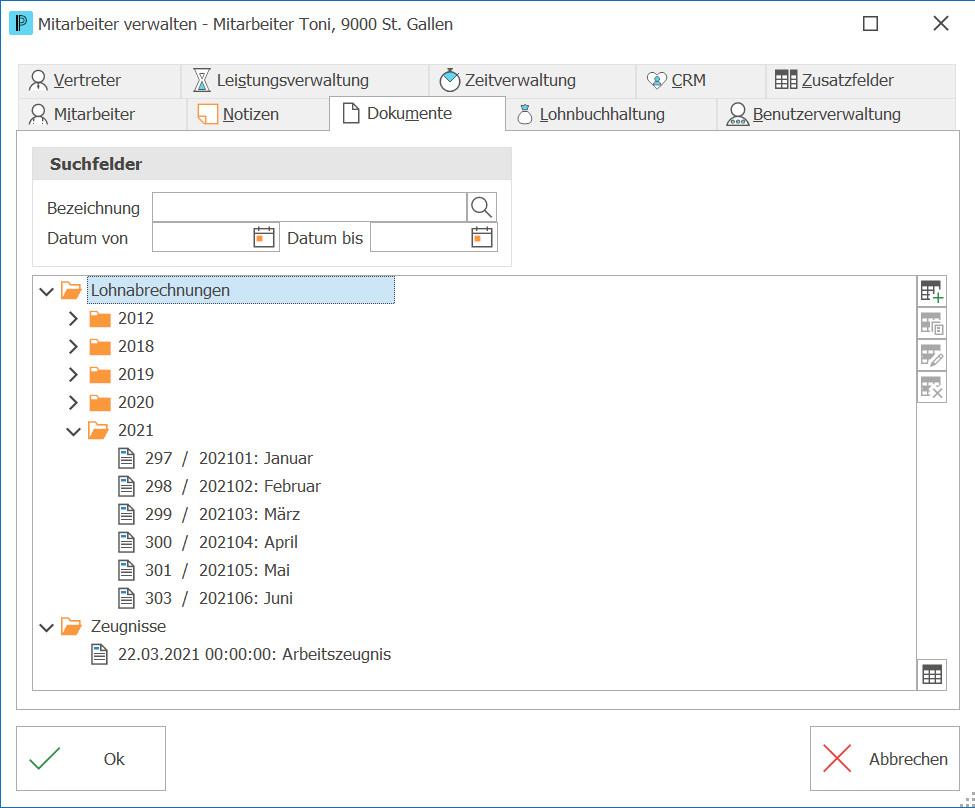Expand the 2019 folder

(73, 374)
